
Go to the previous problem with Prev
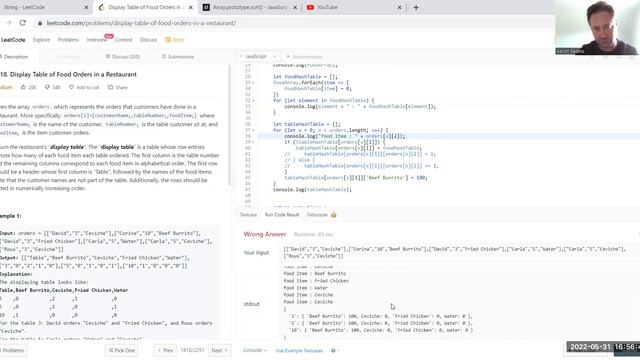click(165, 351)
